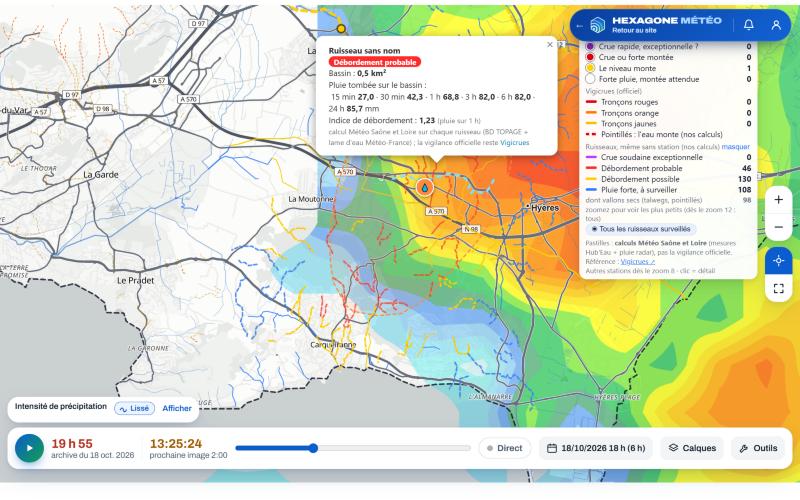Switch to Direct live mode
Image resolution: width=800 pixels, height=500 pixels.
point(505,448)
